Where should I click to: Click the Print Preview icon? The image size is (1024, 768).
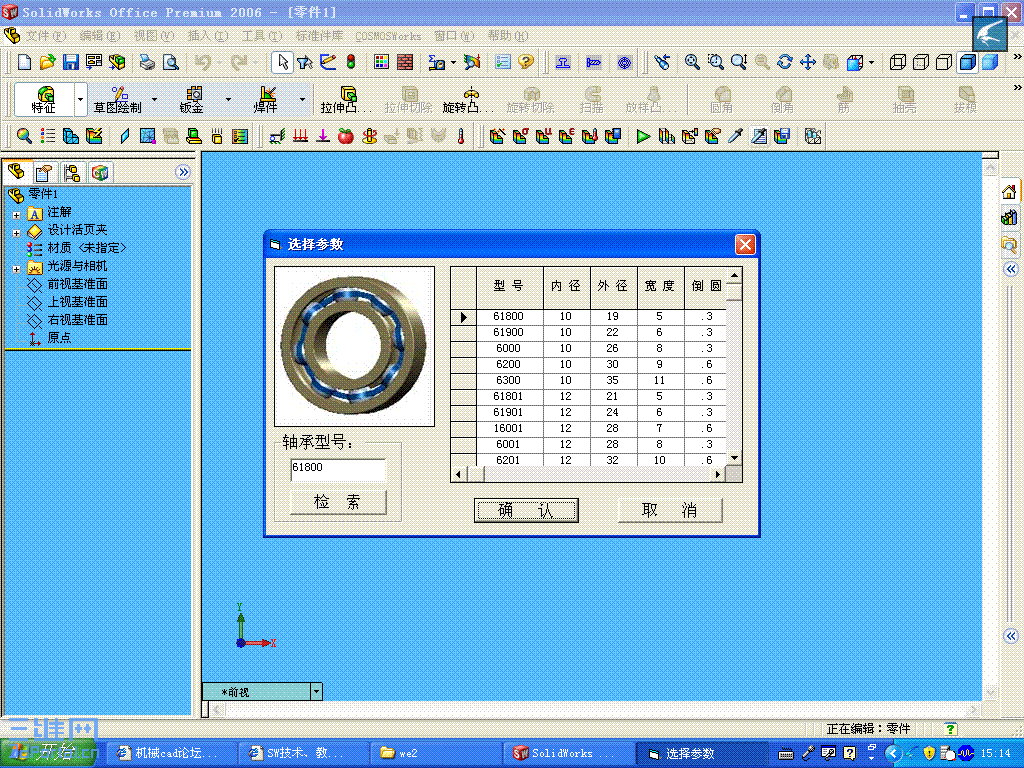(170, 62)
